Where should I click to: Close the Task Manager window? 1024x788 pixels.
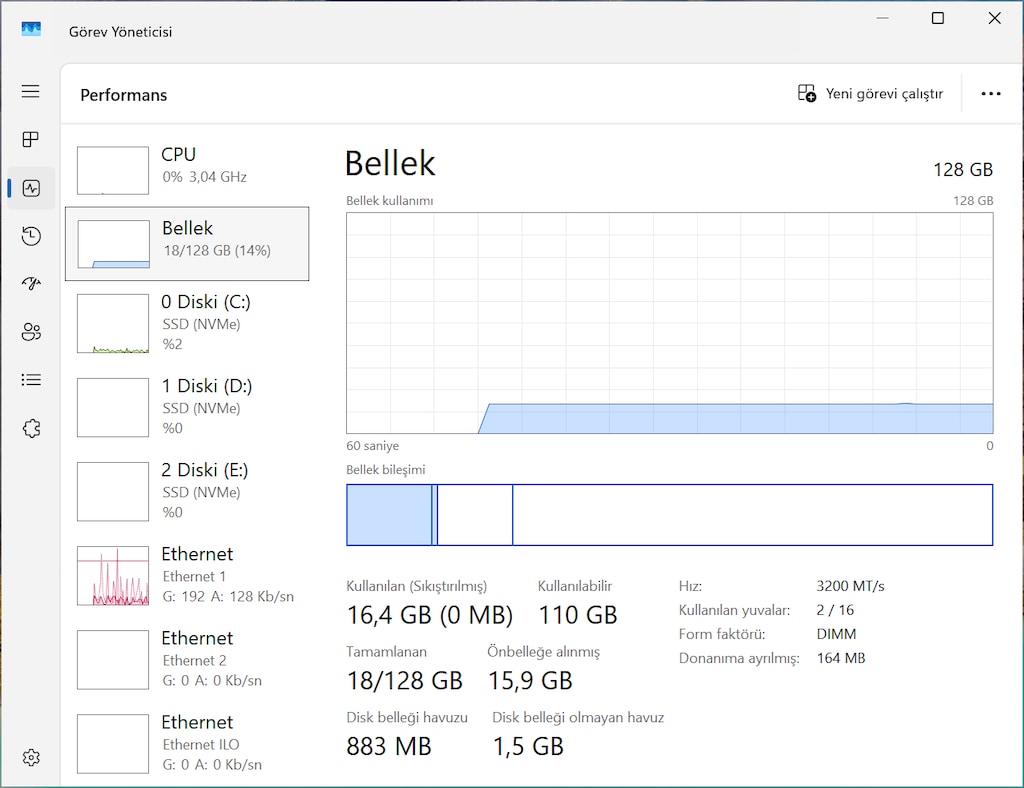[995, 18]
